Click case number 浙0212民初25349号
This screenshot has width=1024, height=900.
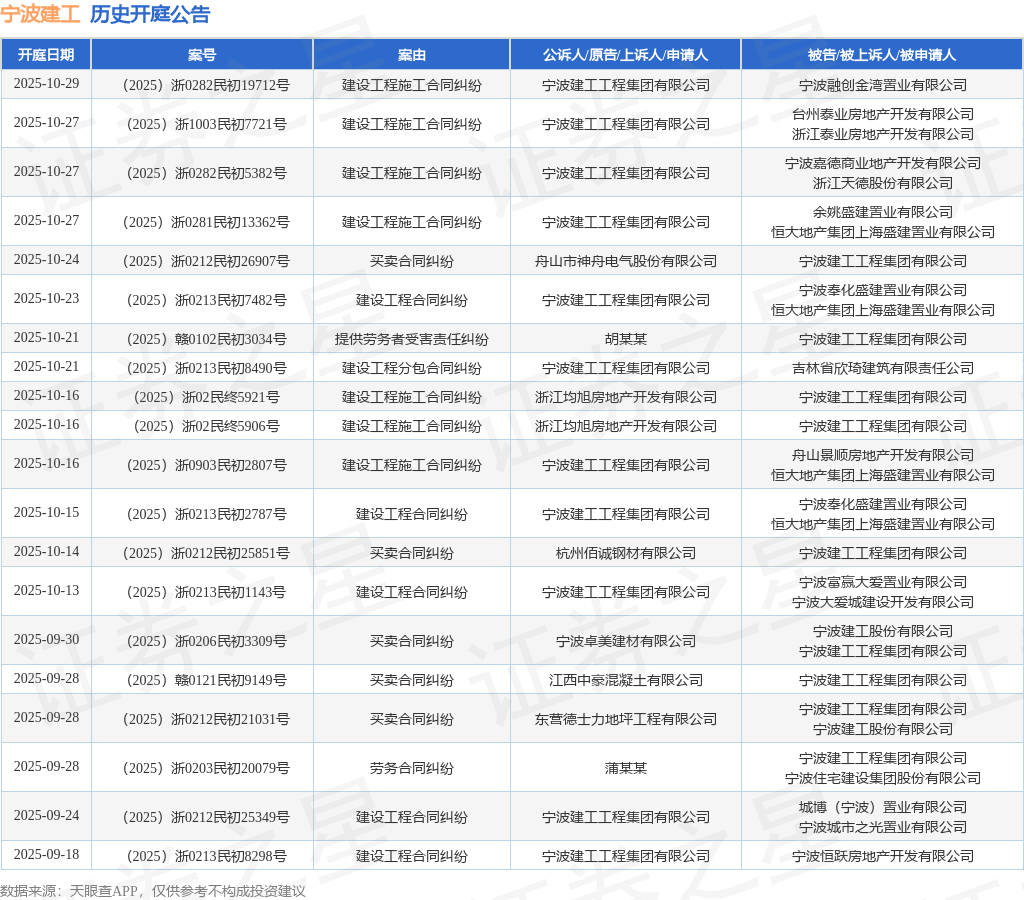206,817
